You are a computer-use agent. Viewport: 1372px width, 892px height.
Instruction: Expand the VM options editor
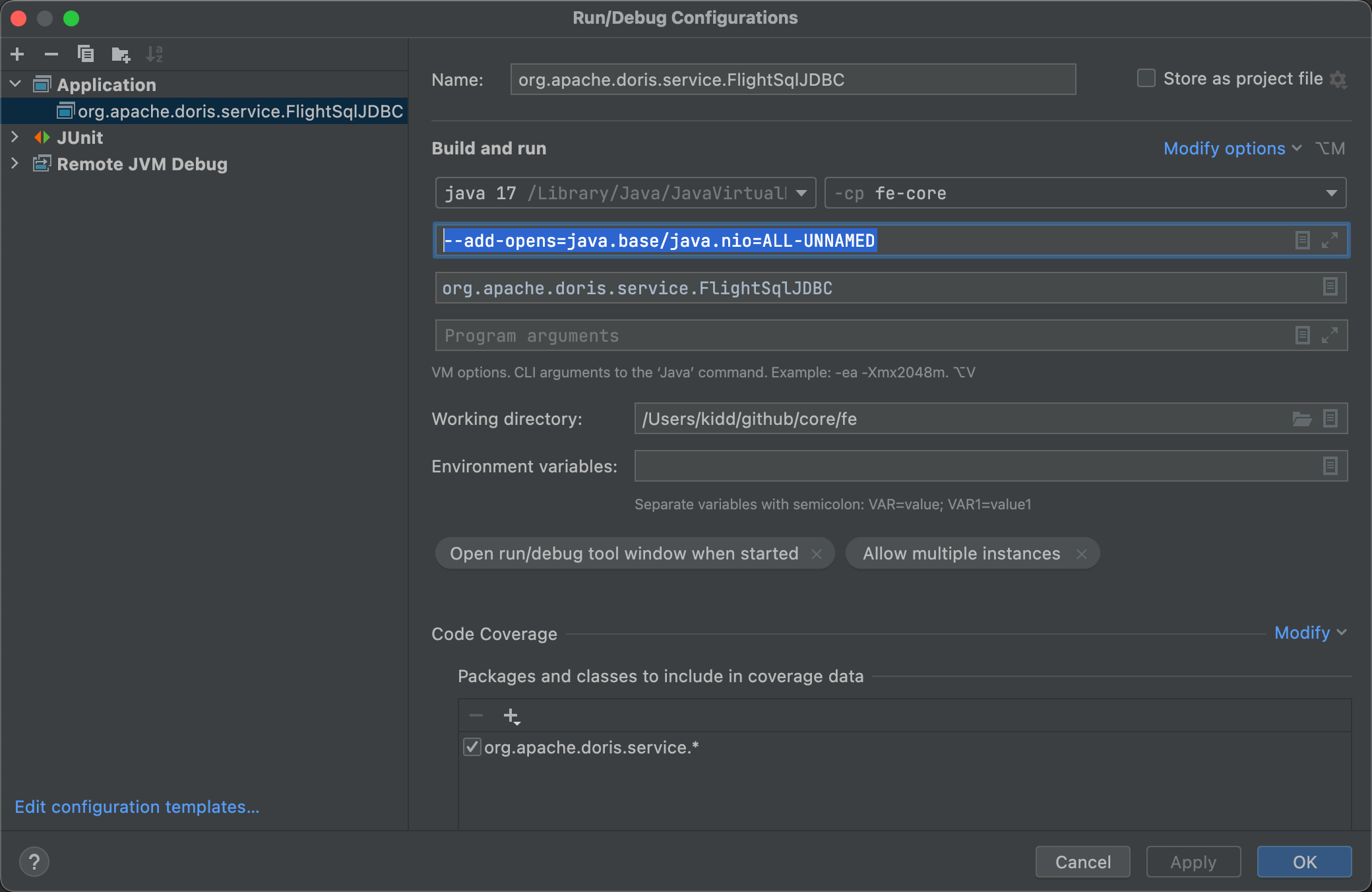coord(1328,241)
